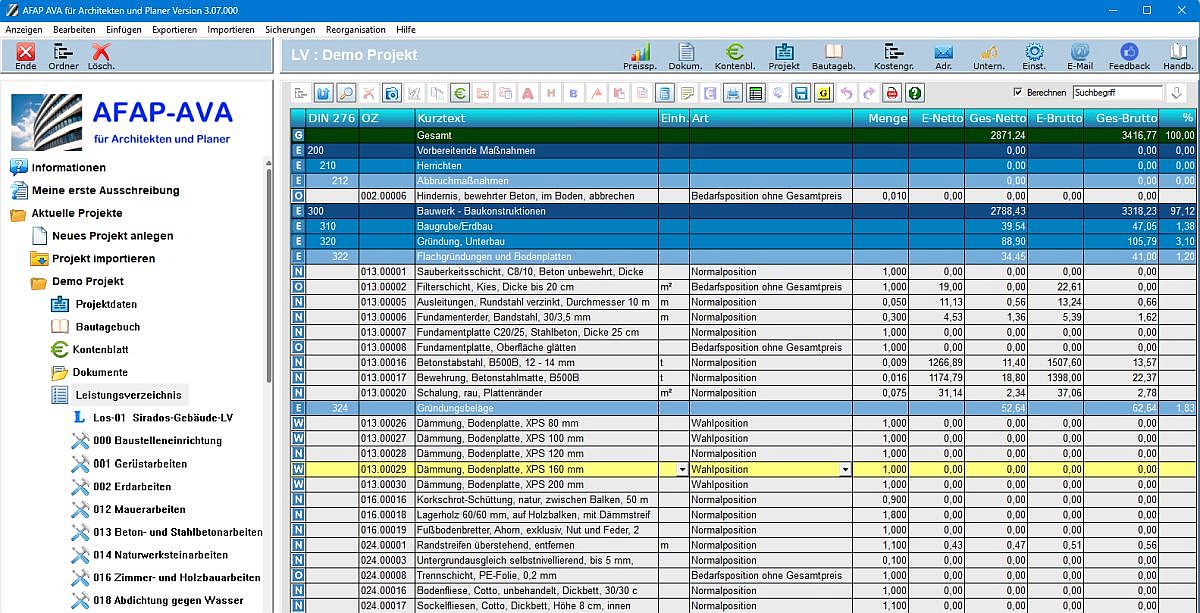Open the Kostengr. cost groups icon
Screen dimensions: 1200x613
(893, 56)
